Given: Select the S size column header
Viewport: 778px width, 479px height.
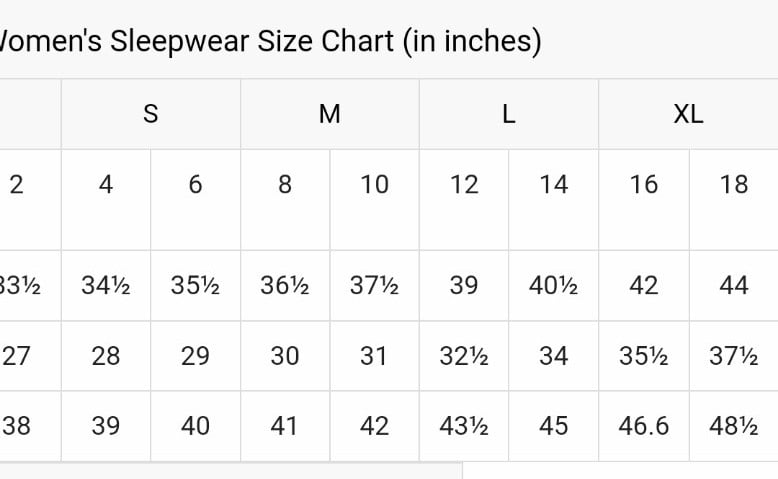Looking at the screenshot, I should [x=151, y=114].
